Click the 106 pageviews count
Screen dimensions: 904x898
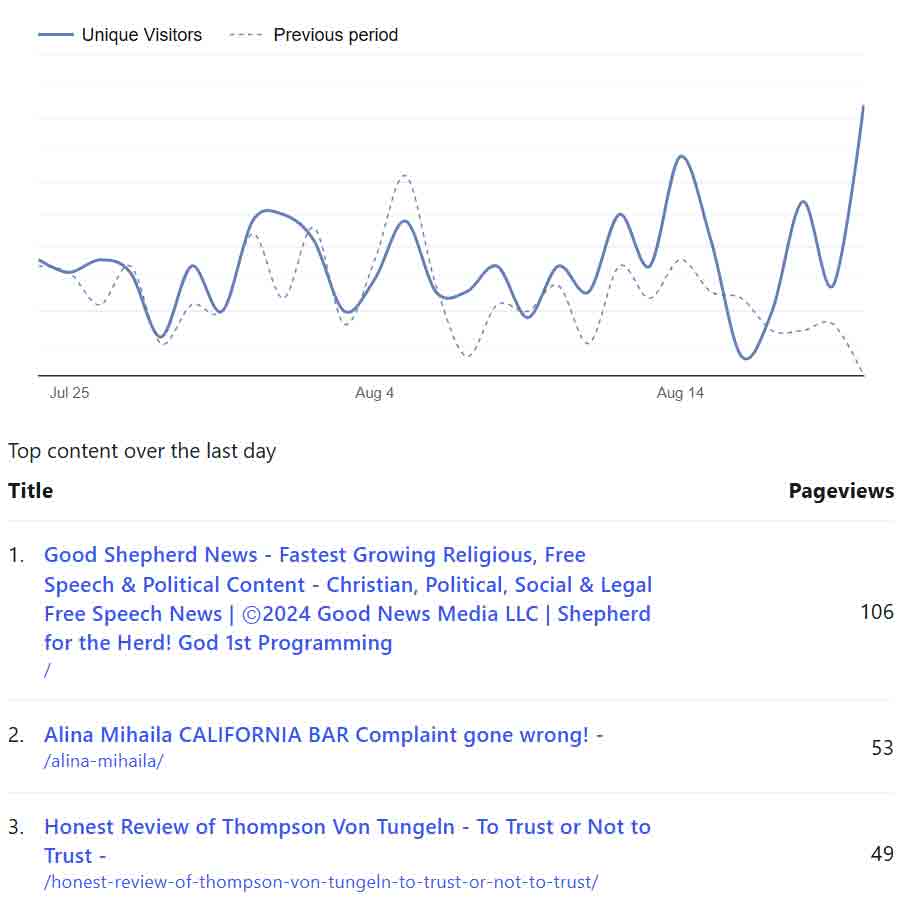click(x=877, y=612)
